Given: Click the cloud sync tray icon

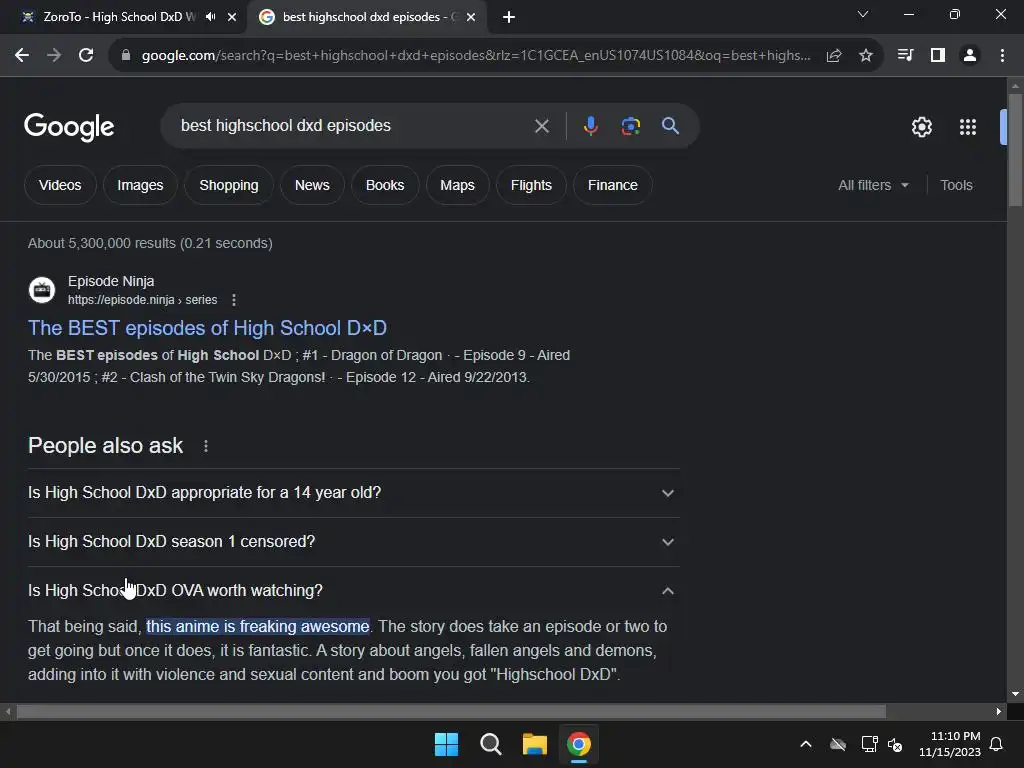Looking at the screenshot, I should (x=838, y=744).
